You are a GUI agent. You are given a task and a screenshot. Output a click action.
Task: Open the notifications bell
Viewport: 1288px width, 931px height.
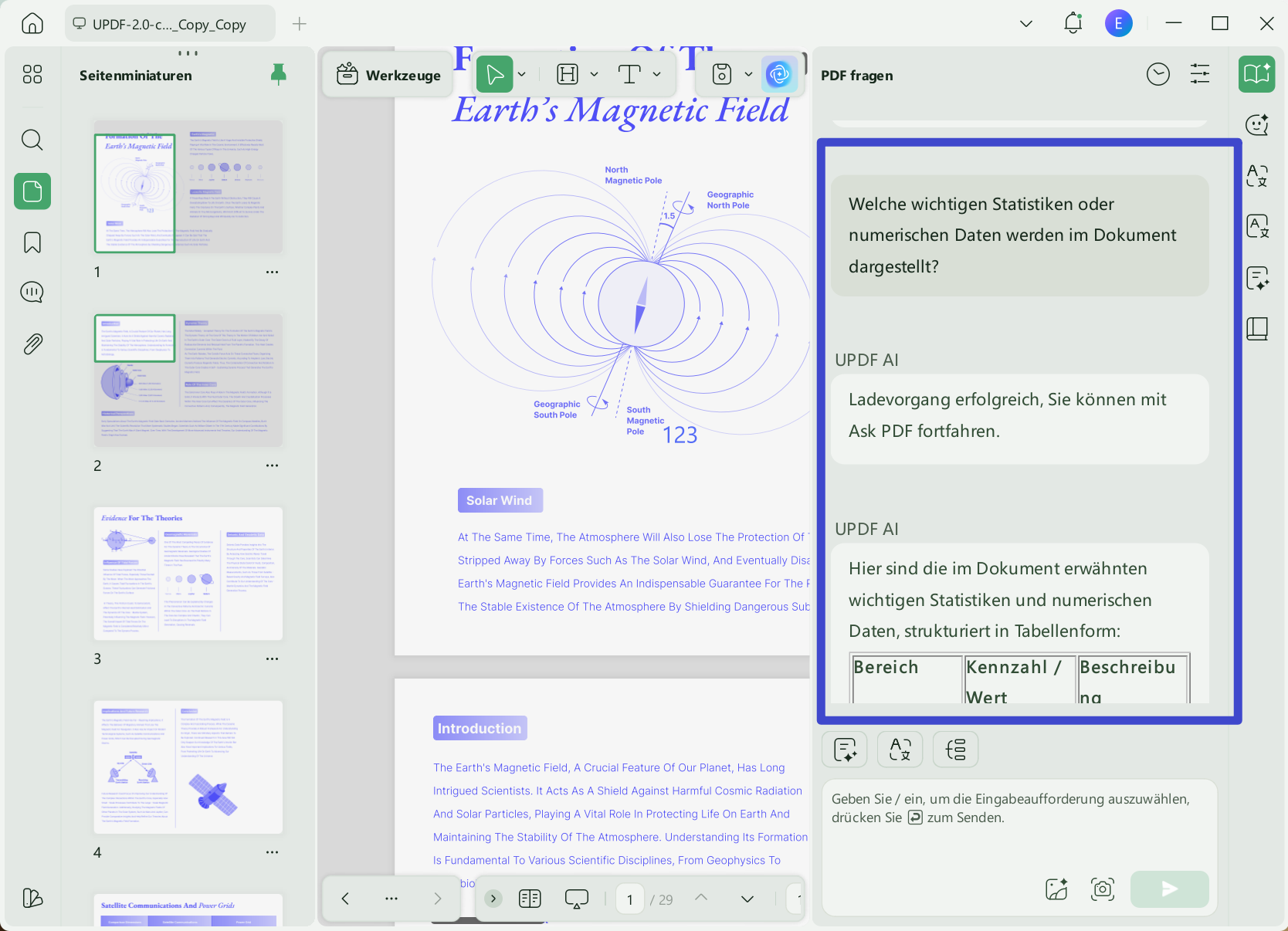[1073, 23]
